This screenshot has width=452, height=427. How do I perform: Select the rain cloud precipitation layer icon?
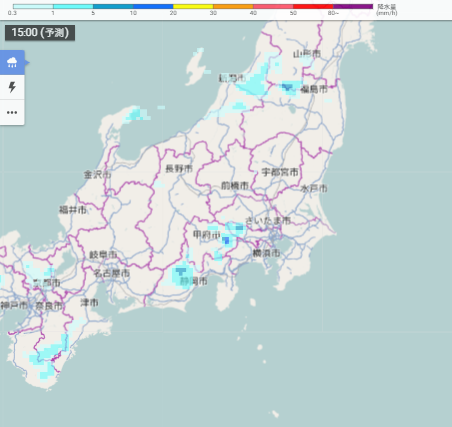[x=12, y=62]
